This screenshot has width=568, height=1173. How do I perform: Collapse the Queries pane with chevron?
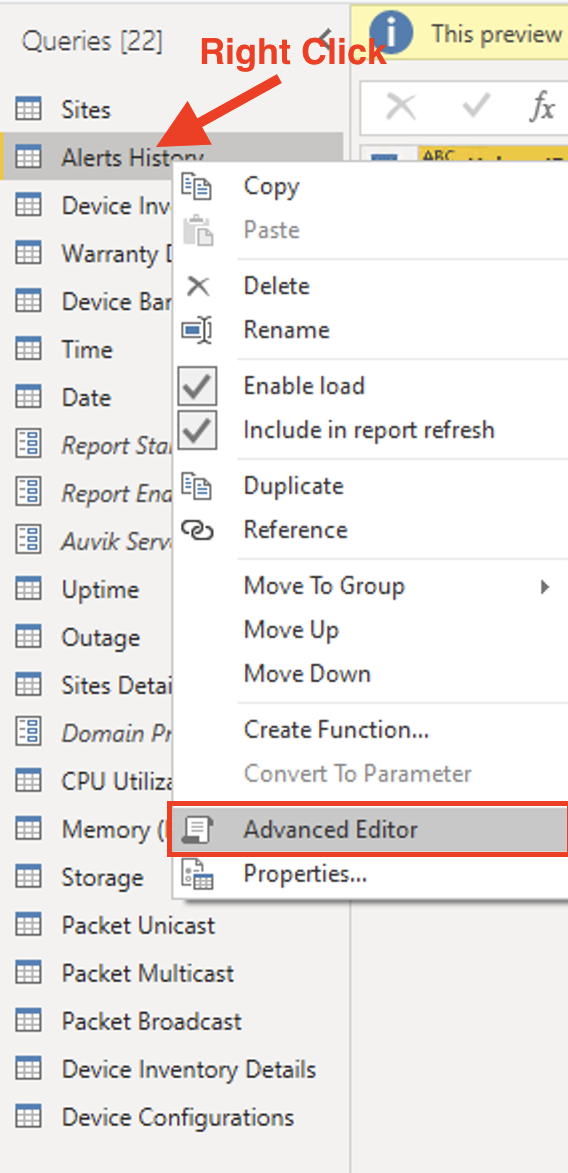326,35
